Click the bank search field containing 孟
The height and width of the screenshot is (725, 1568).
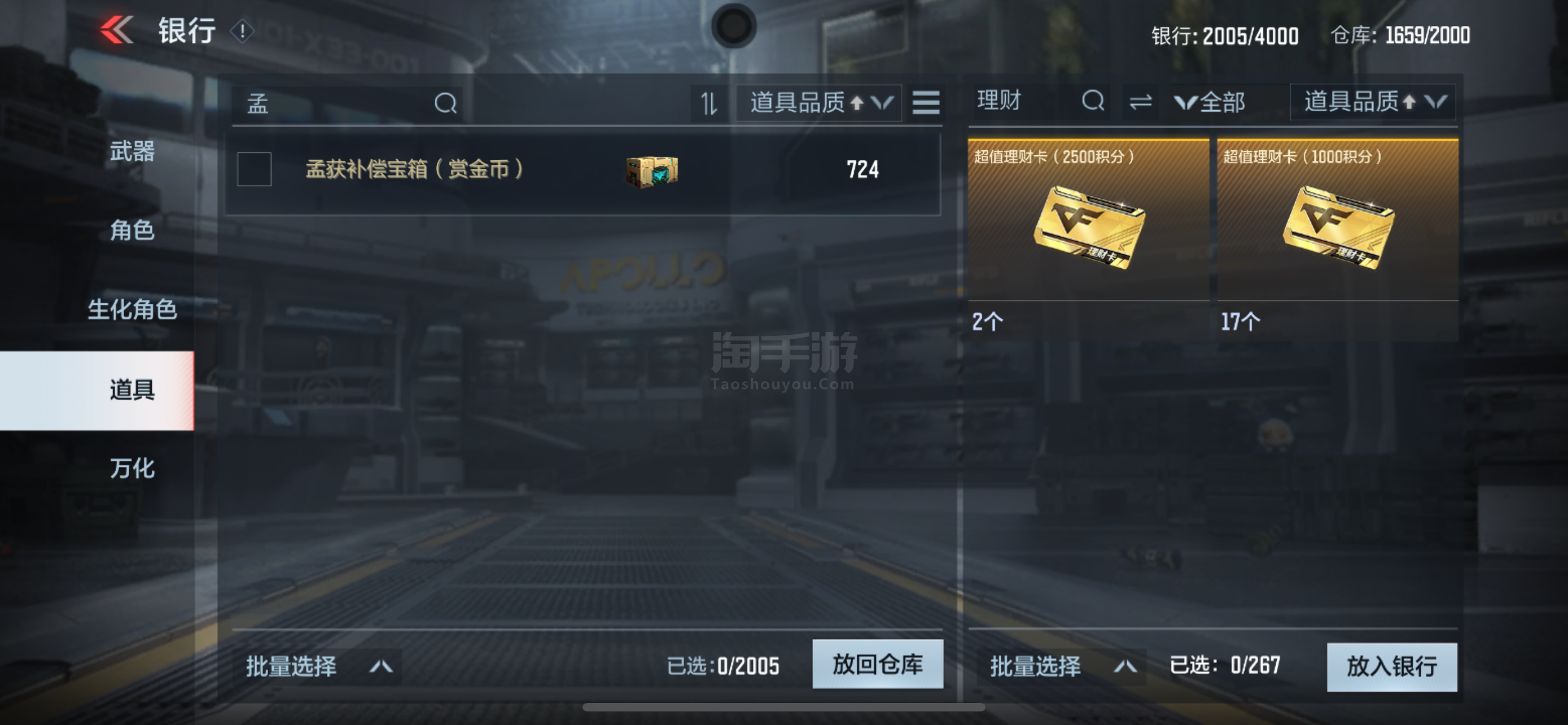pyautogui.click(x=347, y=103)
